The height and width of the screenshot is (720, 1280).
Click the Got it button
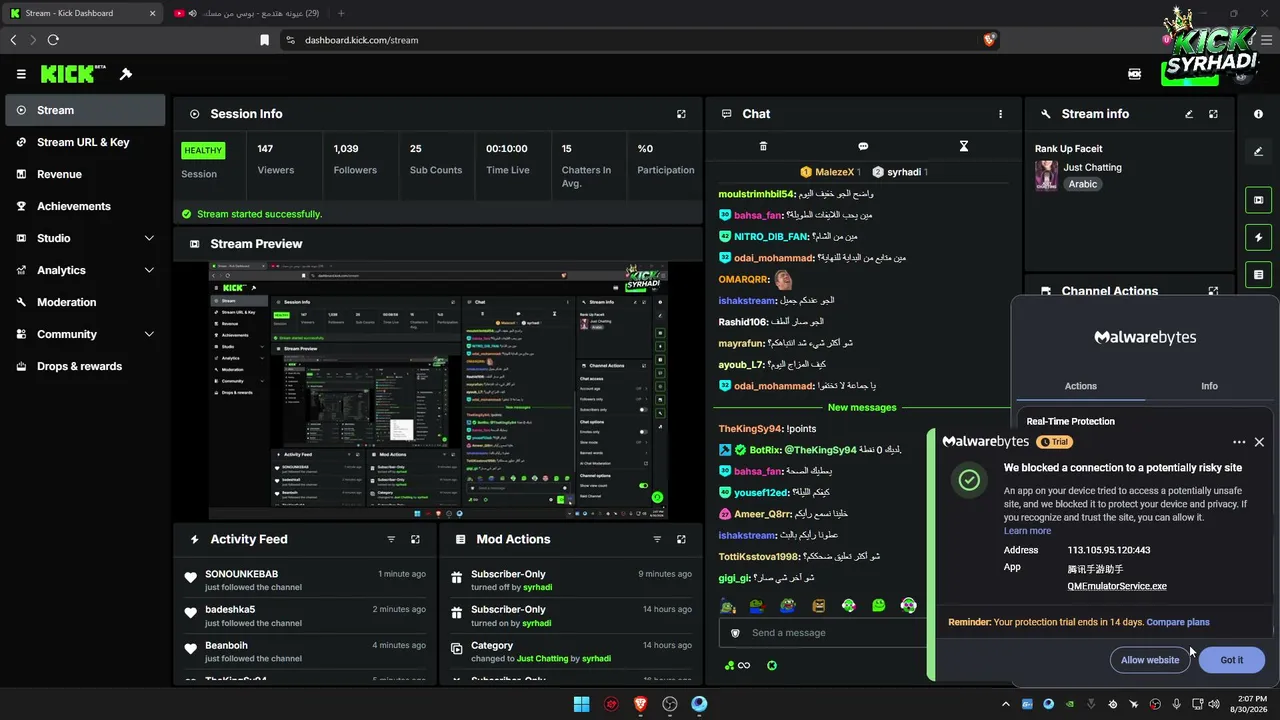point(1232,660)
